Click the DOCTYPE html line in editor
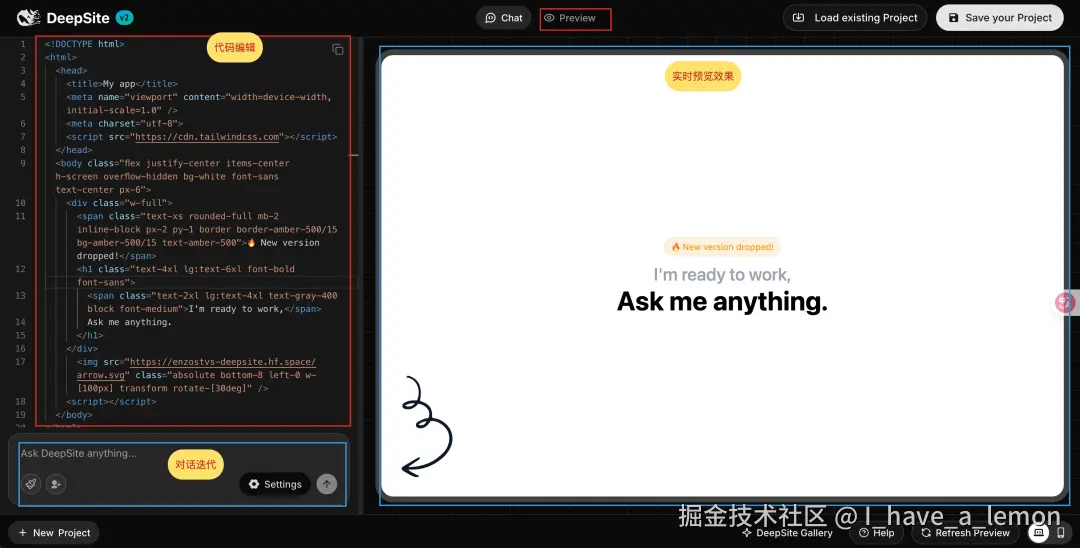Screen dimensions: 1080x548 coord(85,44)
